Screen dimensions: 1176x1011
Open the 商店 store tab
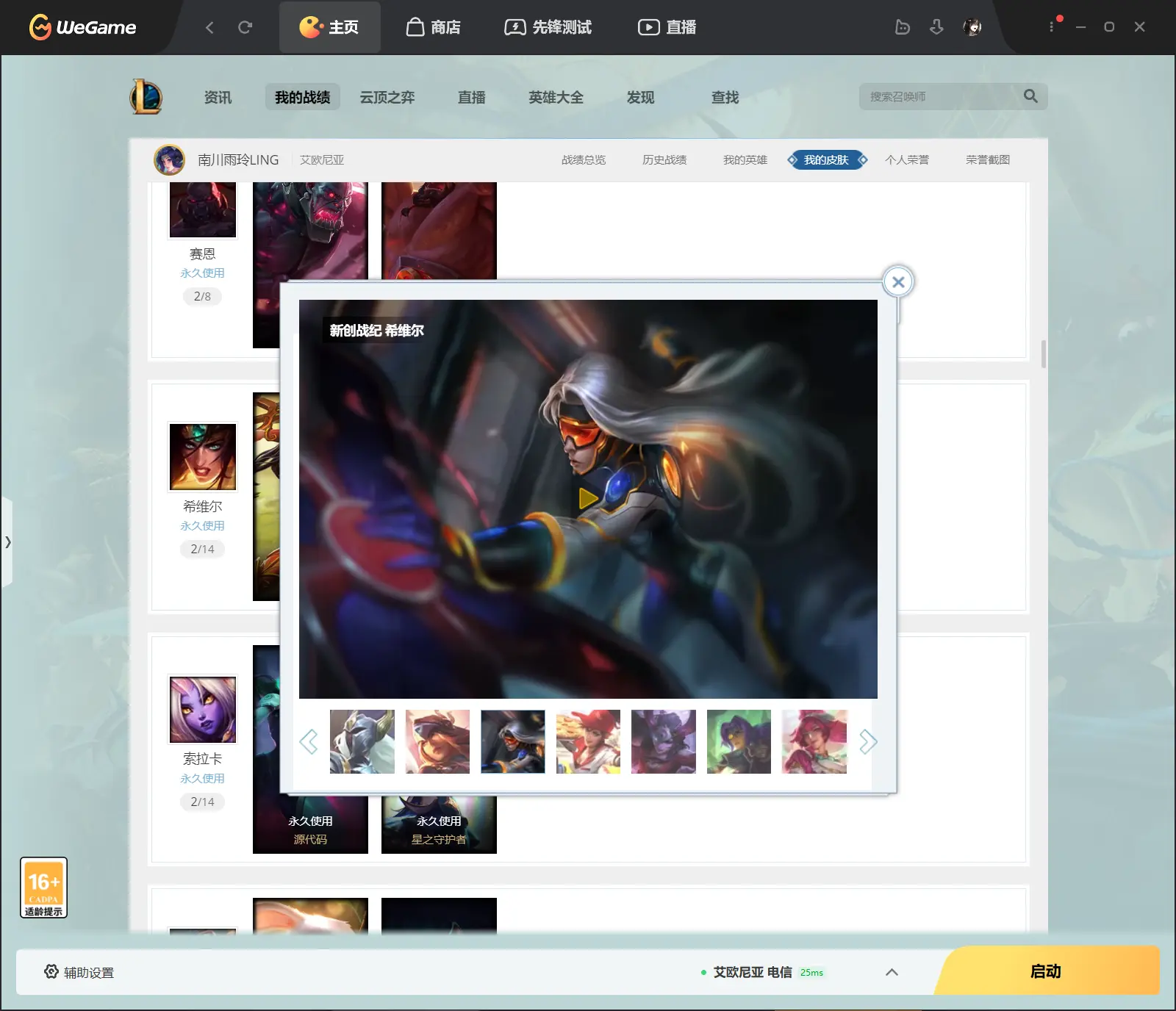click(x=433, y=27)
